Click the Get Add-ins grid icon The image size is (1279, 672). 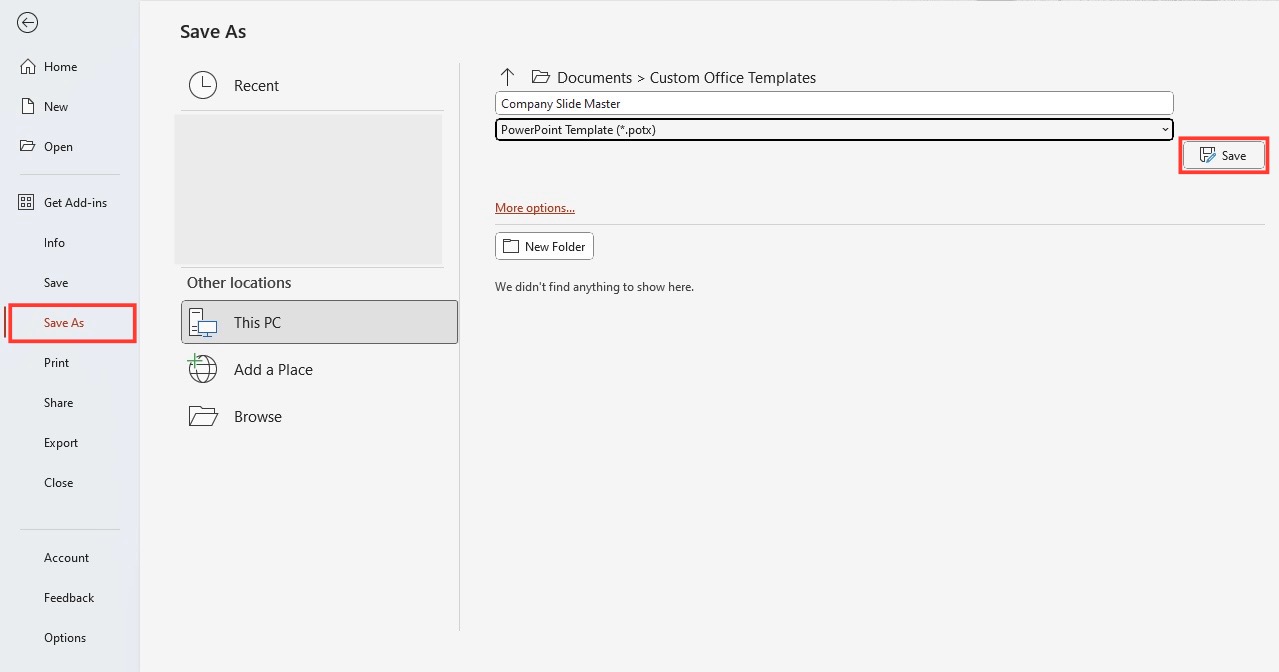(27, 203)
